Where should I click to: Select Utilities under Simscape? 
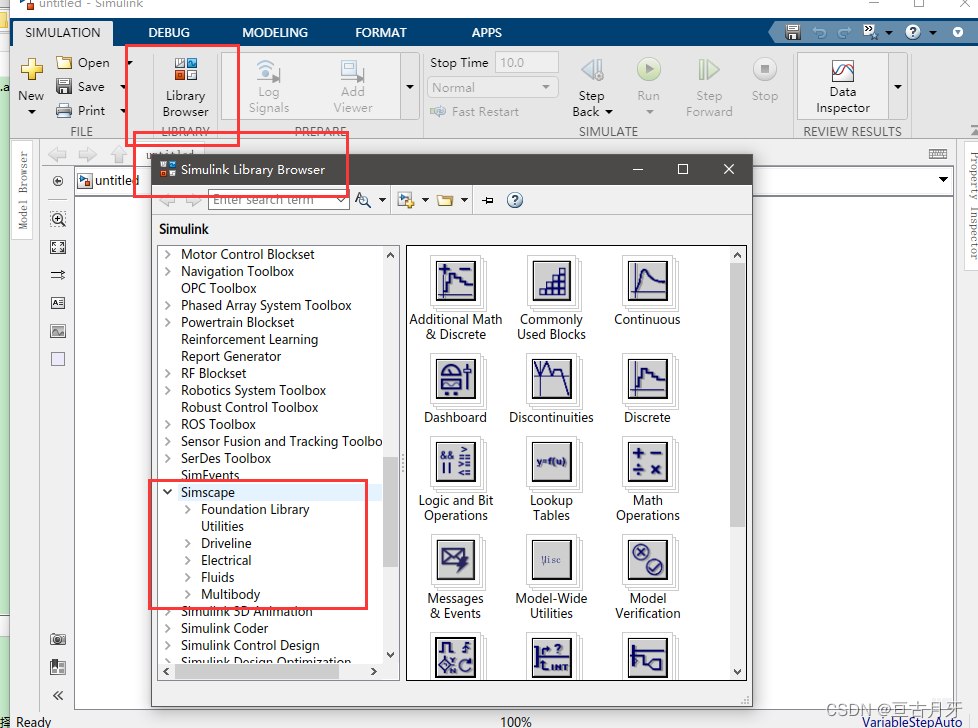pos(222,527)
